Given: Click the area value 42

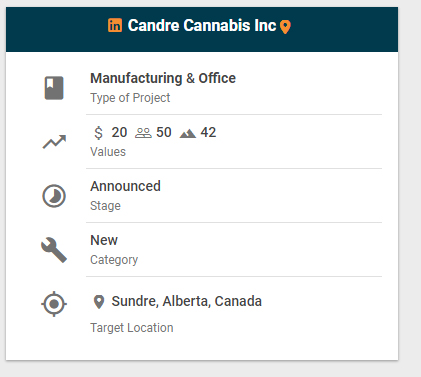Looking at the screenshot, I should click(x=208, y=133).
